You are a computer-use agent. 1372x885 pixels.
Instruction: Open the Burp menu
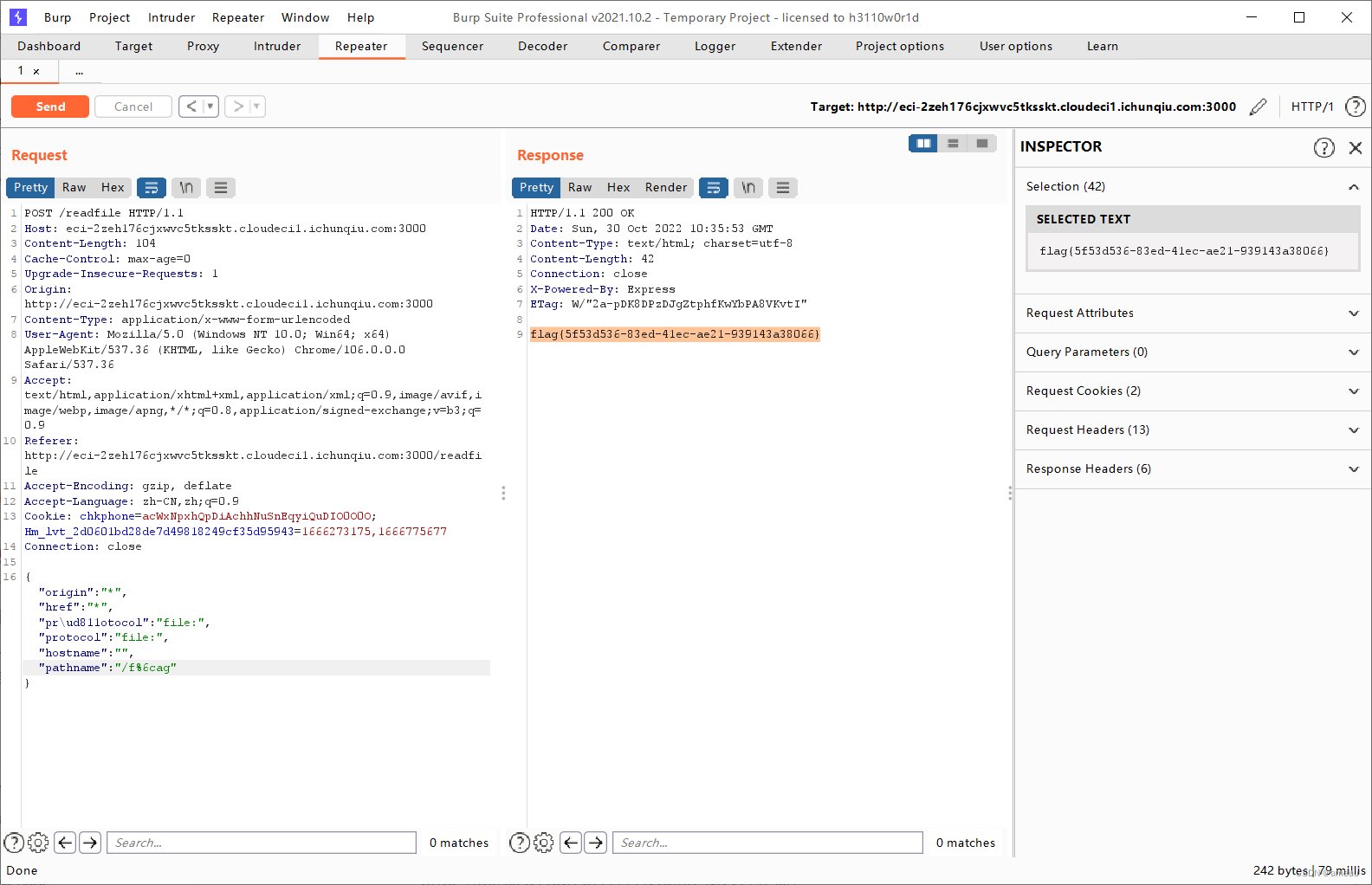point(58,17)
